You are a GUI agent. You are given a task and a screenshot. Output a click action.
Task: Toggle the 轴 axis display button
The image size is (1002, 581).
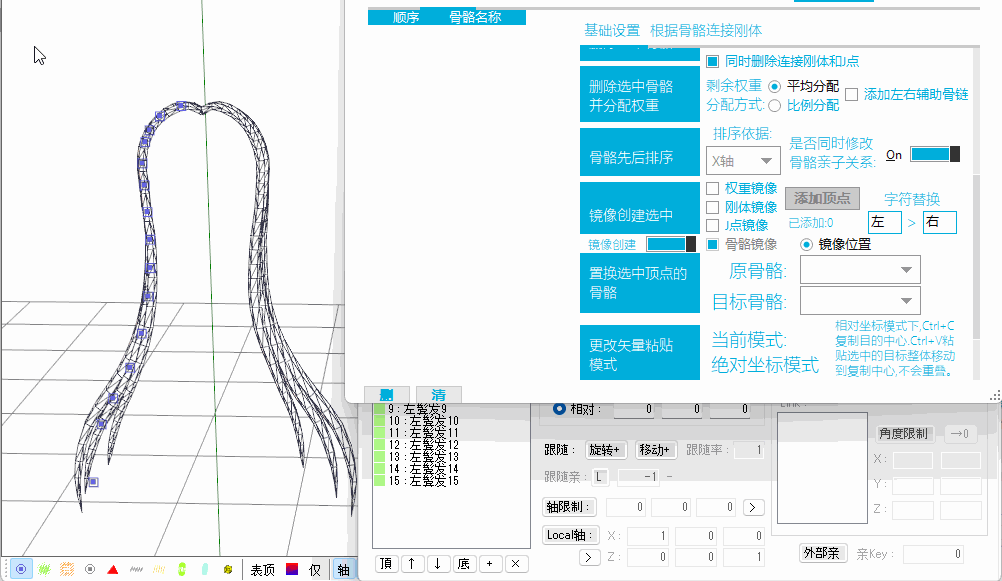point(343,569)
